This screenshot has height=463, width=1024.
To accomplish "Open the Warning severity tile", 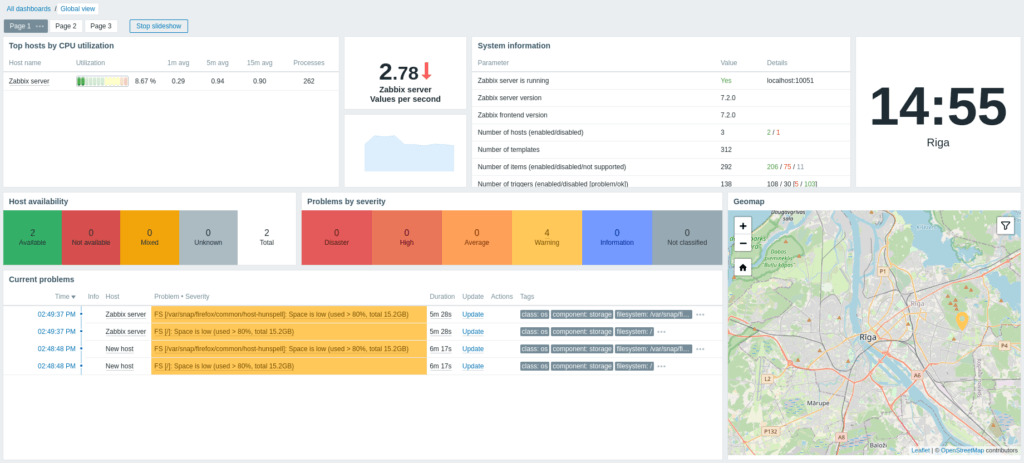I will (546, 238).
